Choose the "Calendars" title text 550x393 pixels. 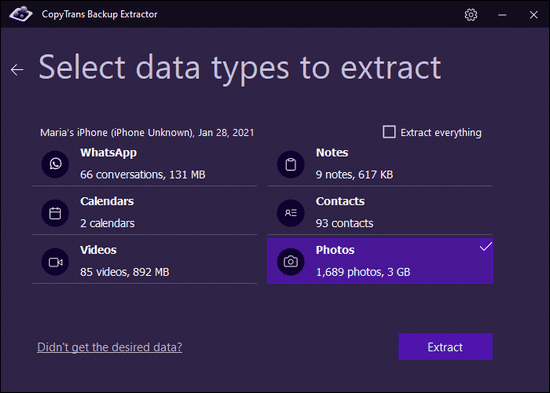[107, 201]
